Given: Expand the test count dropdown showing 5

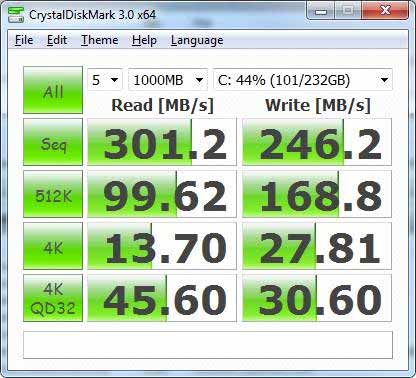Looking at the screenshot, I should 105,80.
